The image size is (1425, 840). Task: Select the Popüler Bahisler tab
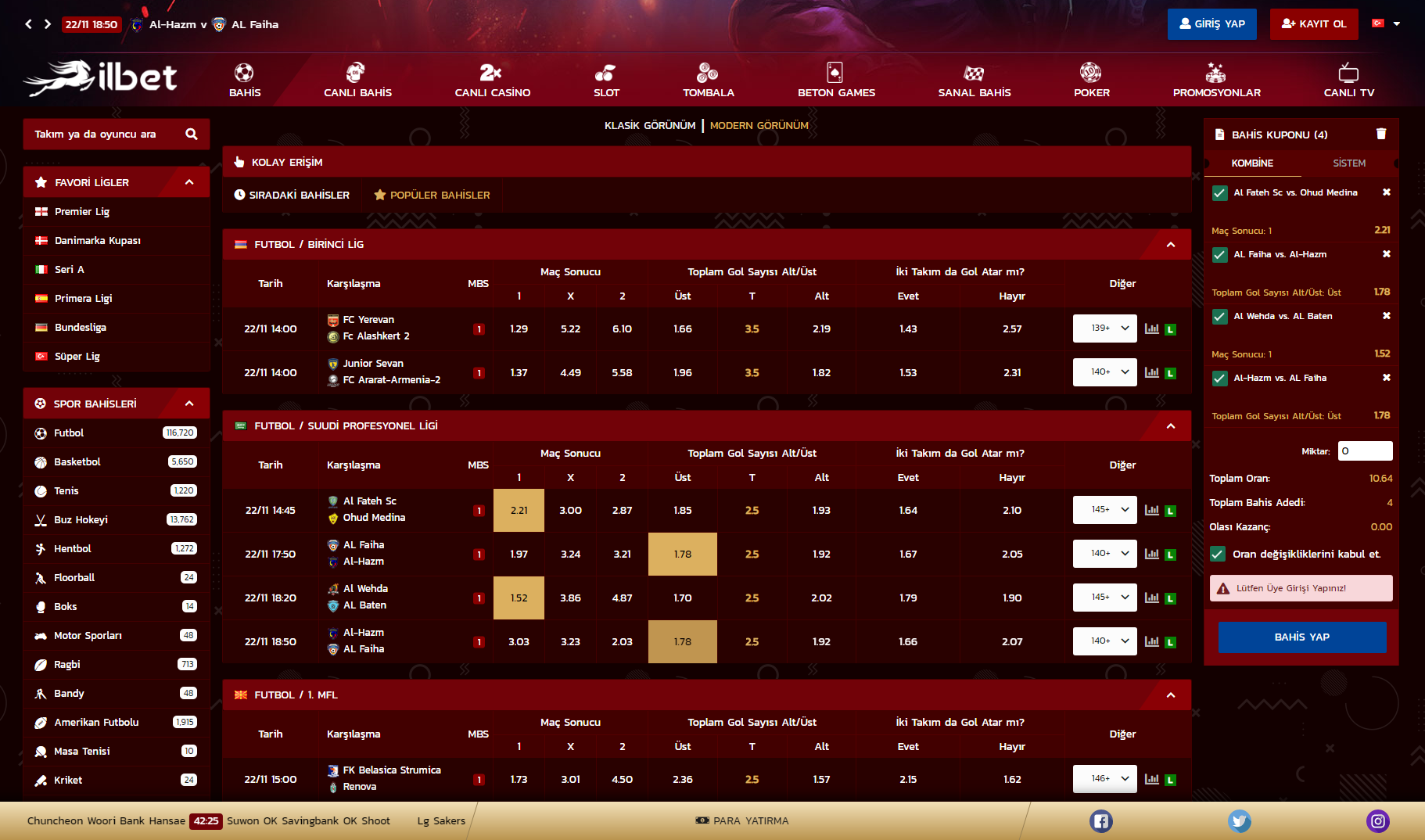[432, 196]
